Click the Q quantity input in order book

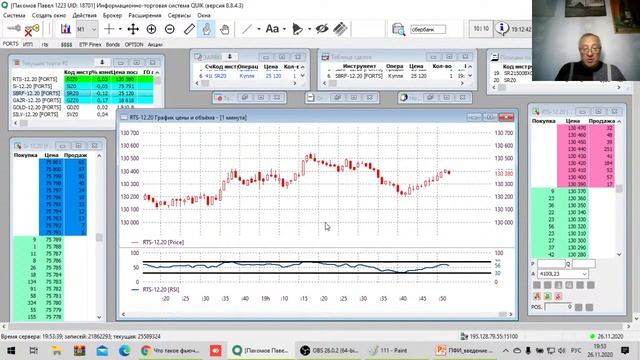pos(584,264)
